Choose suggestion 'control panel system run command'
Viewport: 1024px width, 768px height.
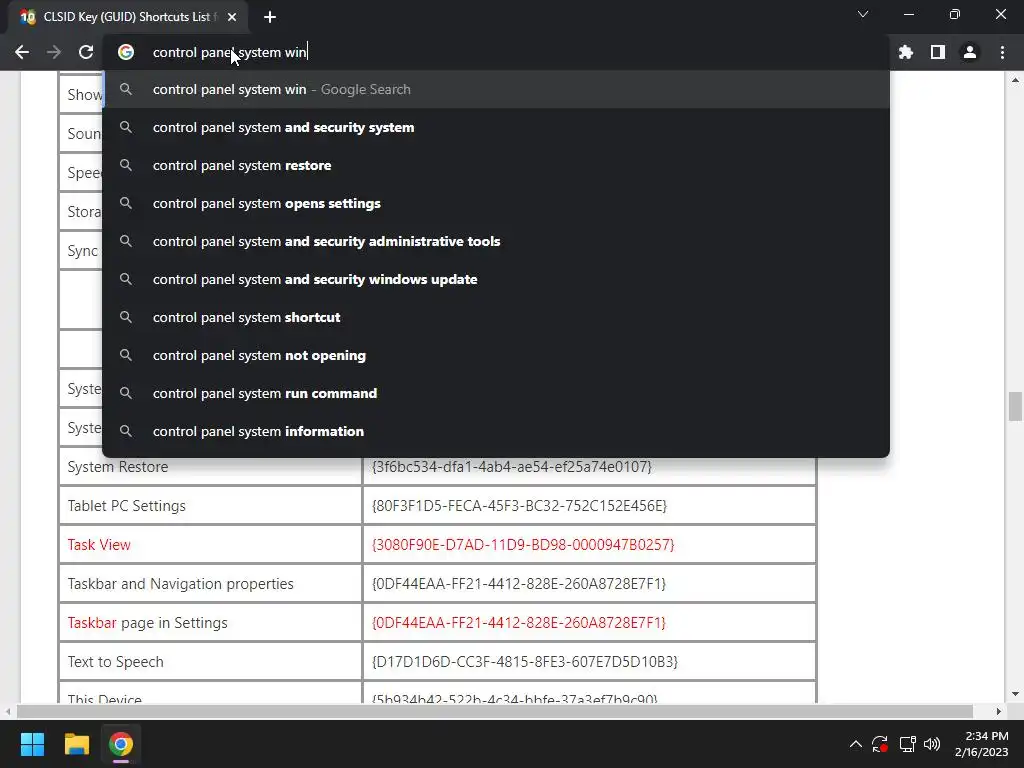(496, 393)
